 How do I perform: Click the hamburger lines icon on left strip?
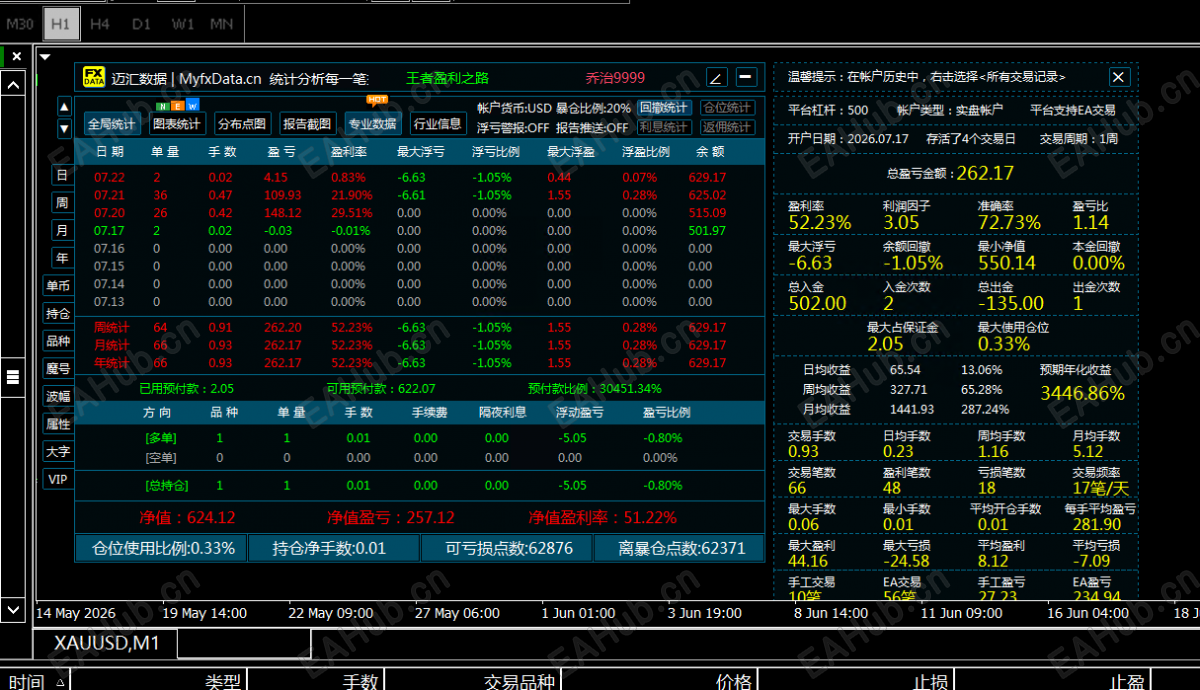pyautogui.click(x=13, y=377)
